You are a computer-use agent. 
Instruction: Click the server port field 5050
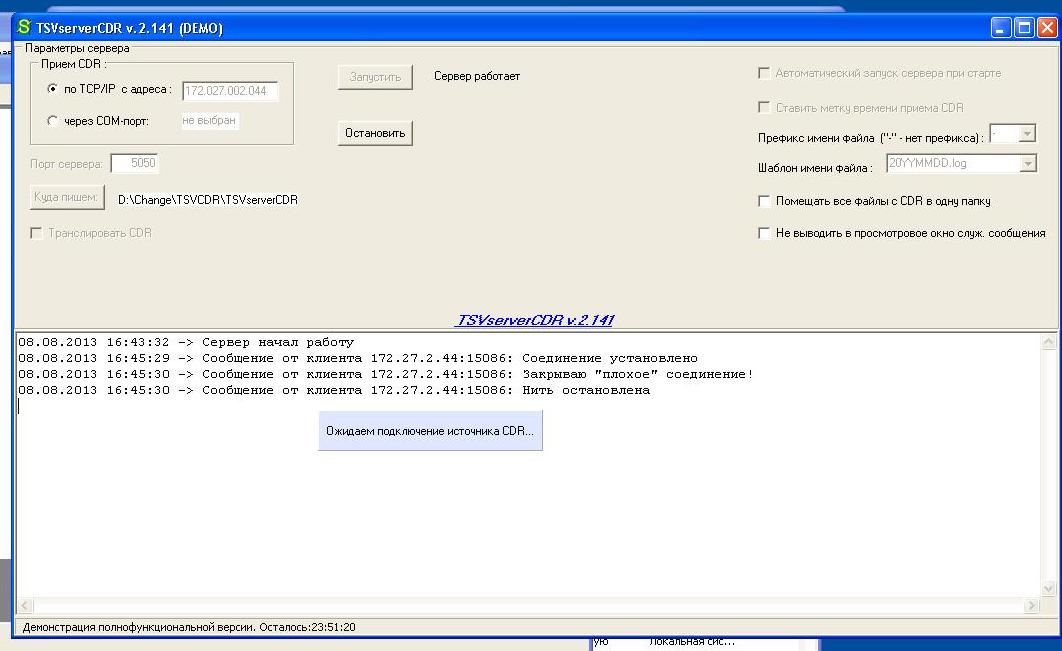[134, 163]
